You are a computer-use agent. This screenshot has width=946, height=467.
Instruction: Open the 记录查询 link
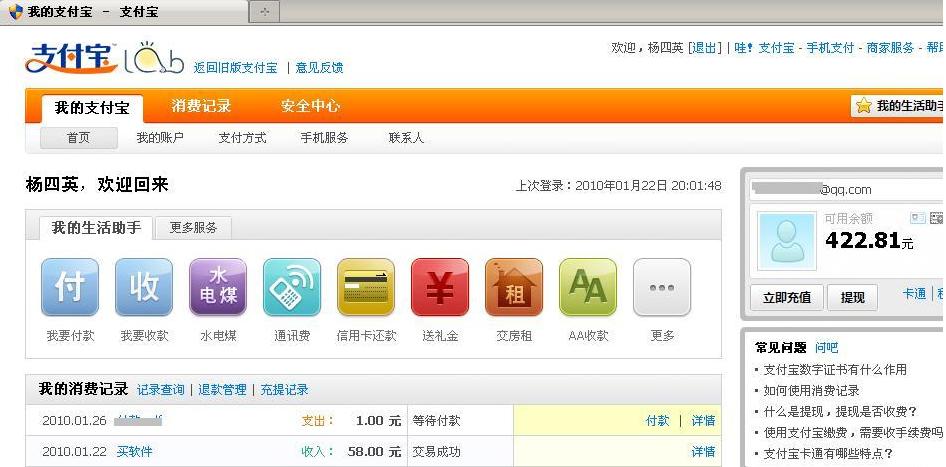[160, 390]
